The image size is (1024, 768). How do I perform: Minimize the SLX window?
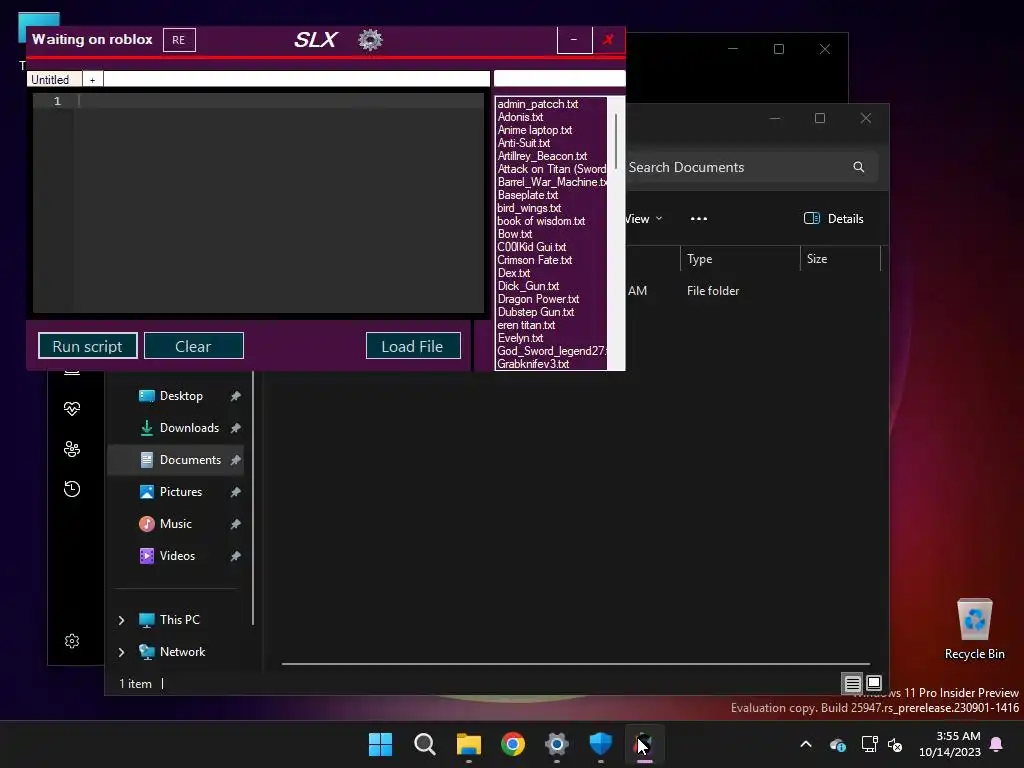(x=574, y=40)
